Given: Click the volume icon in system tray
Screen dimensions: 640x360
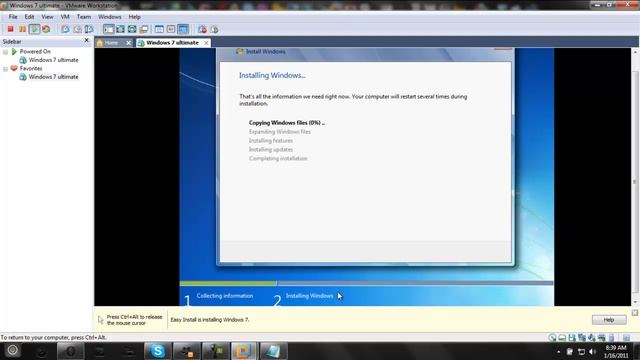Looking at the screenshot, I should click(593, 351).
